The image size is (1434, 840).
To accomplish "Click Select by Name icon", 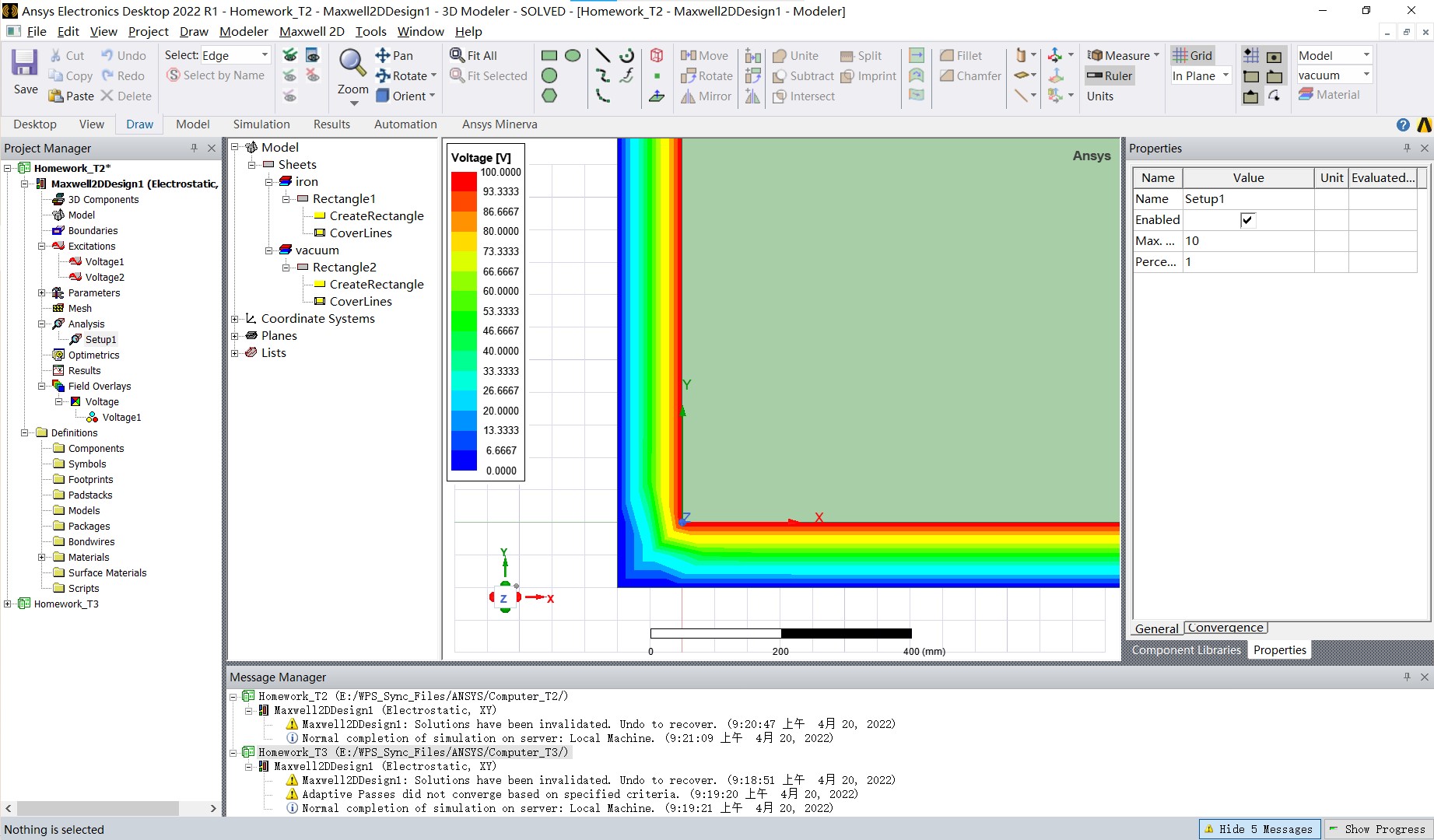I will click(x=216, y=75).
